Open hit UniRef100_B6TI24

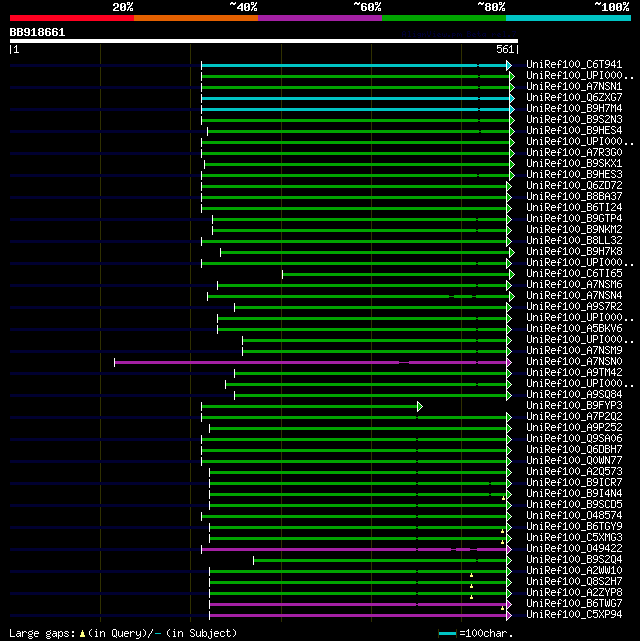click(x=574, y=208)
